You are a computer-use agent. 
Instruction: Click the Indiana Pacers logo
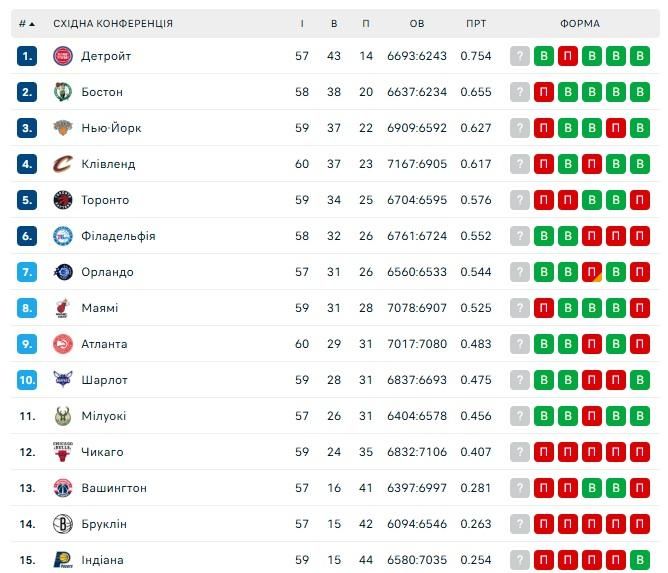tap(63, 560)
